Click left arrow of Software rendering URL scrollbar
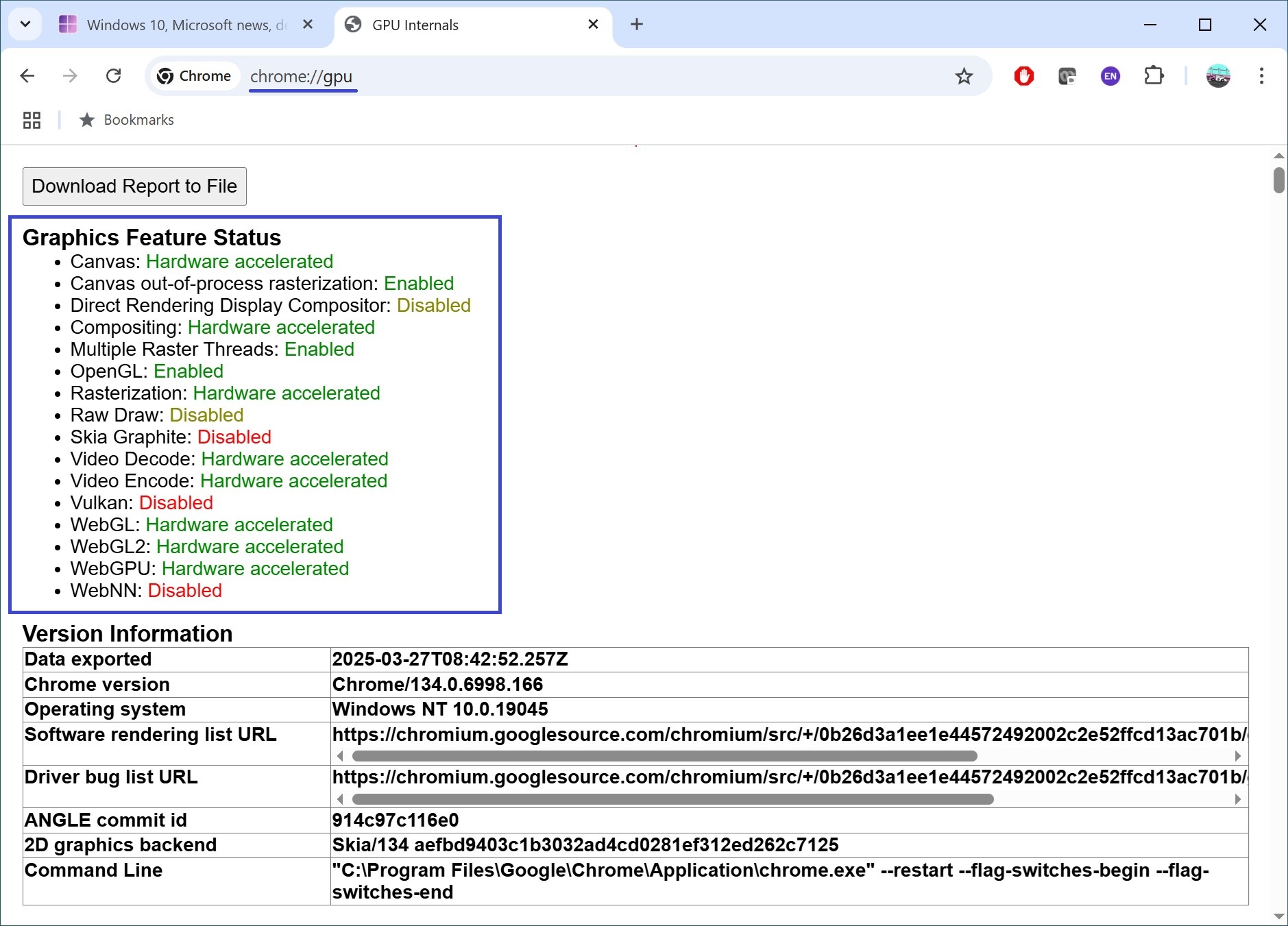The height and width of the screenshot is (926, 1288). click(341, 756)
